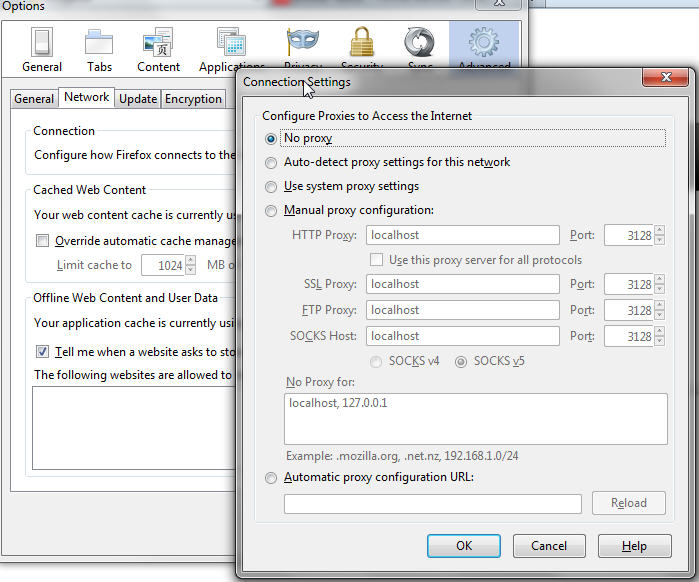
Task: Click the SSL Proxy host field
Action: tap(463, 284)
